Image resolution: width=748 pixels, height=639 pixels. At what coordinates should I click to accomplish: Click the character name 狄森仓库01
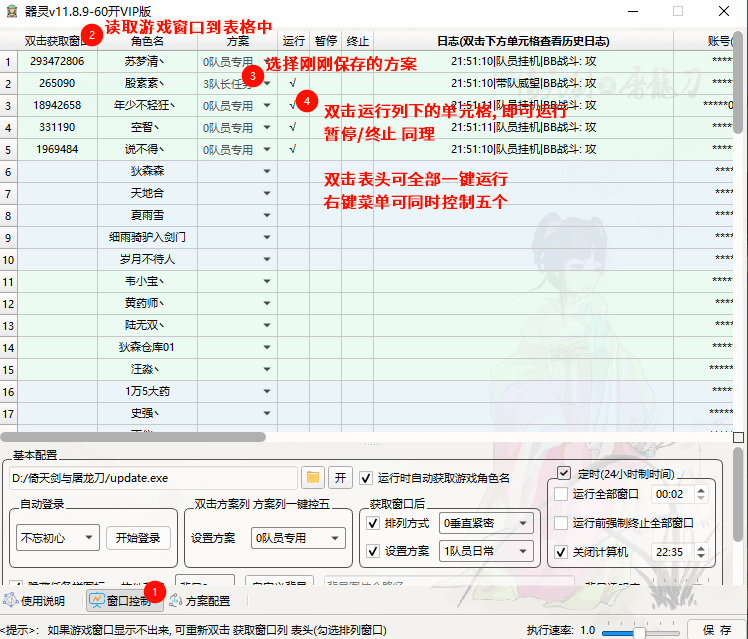pyautogui.click(x=147, y=347)
